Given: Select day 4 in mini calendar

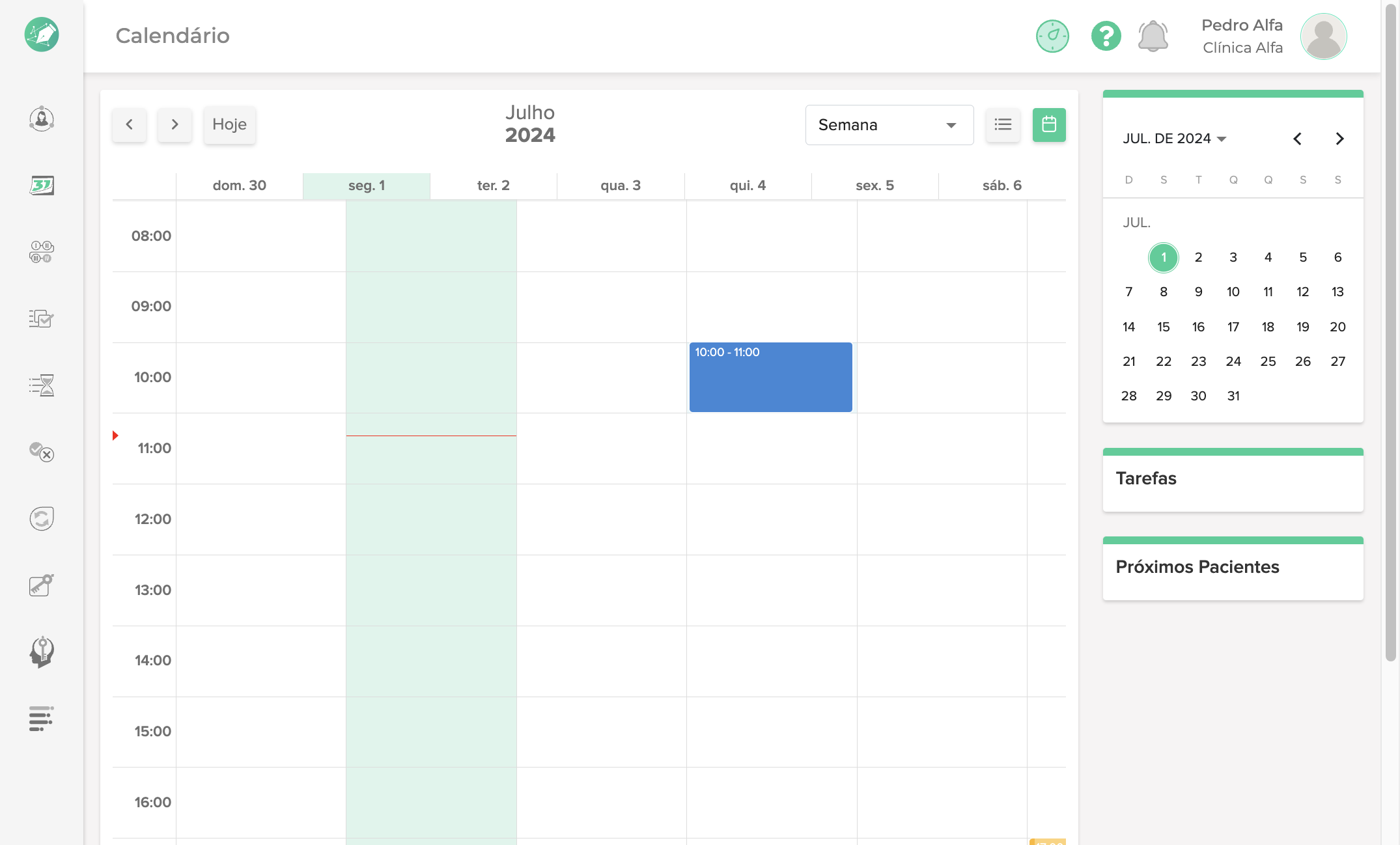Looking at the screenshot, I should [1268, 257].
